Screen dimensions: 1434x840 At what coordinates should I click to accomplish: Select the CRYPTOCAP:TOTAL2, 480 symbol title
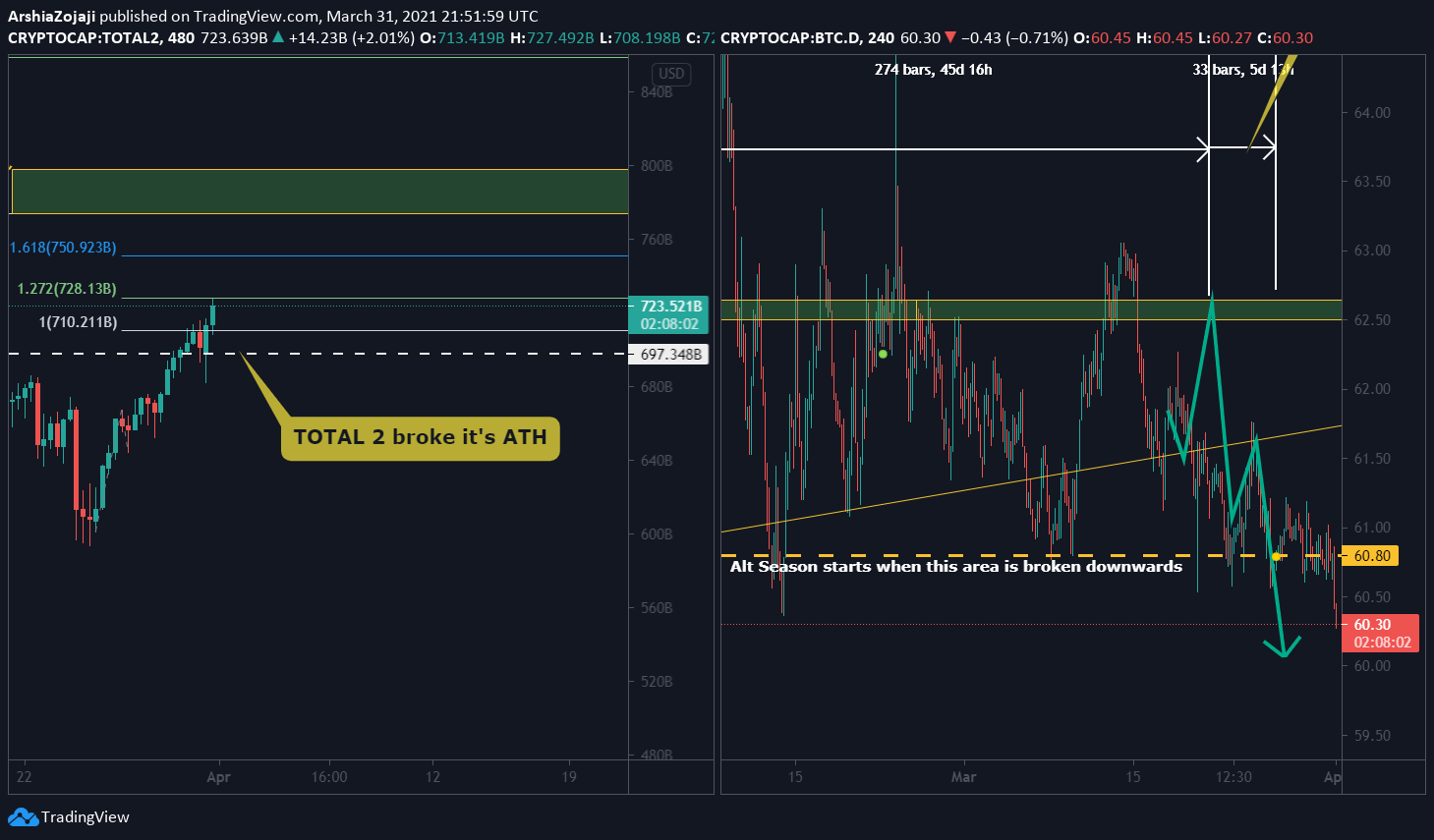(101, 37)
